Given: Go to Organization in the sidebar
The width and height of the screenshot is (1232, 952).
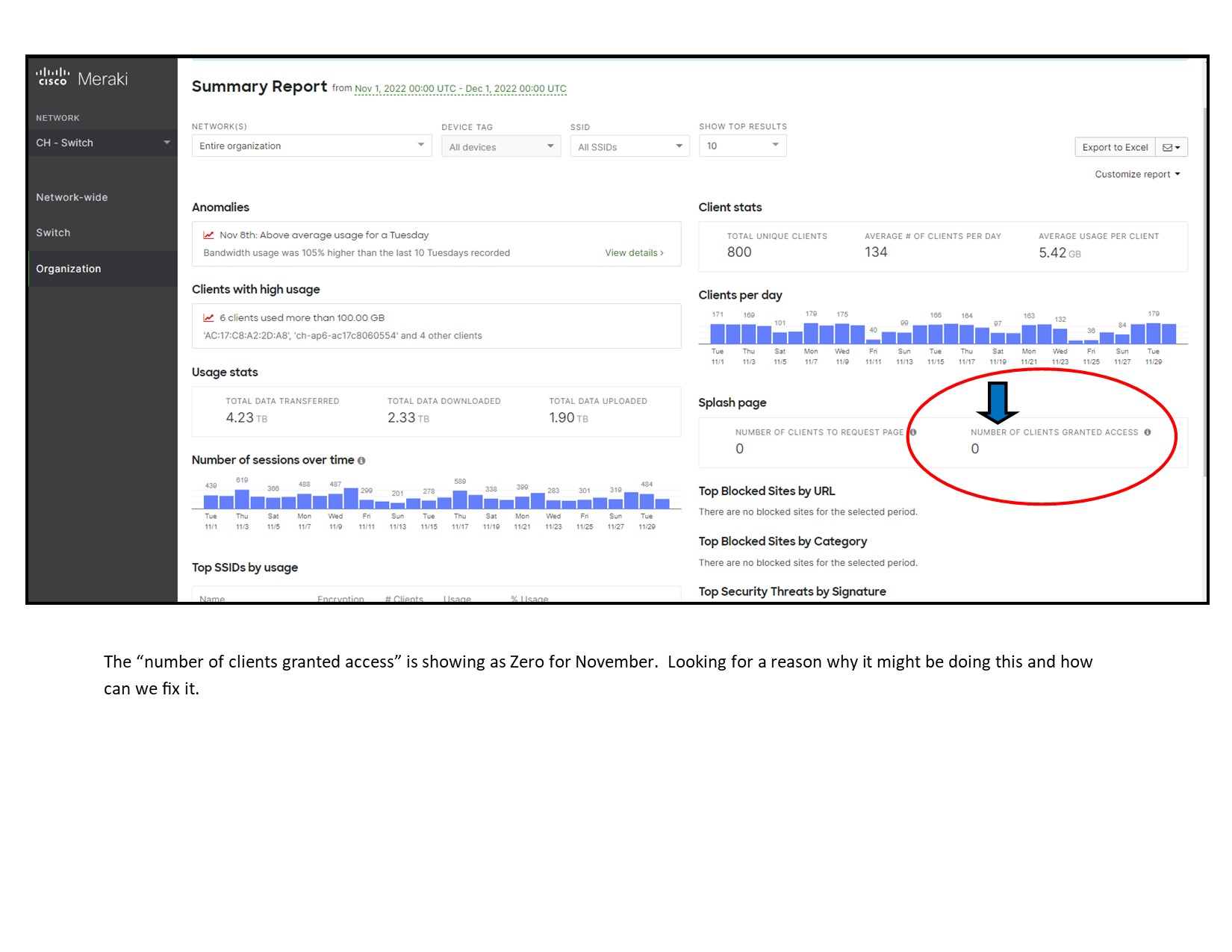Looking at the screenshot, I should (x=69, y=269).
